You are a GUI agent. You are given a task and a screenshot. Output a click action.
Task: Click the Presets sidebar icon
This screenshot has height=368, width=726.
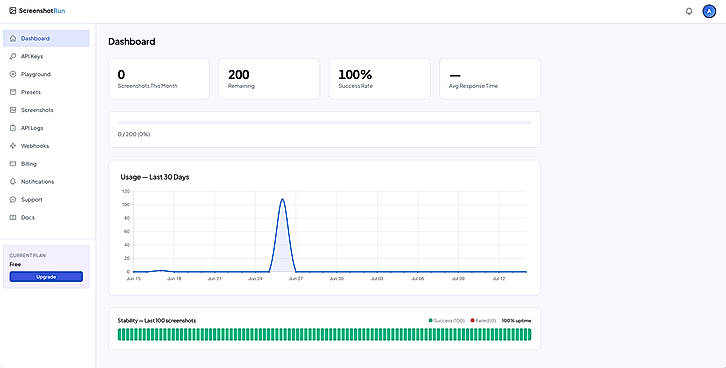(x=13, y=92)
